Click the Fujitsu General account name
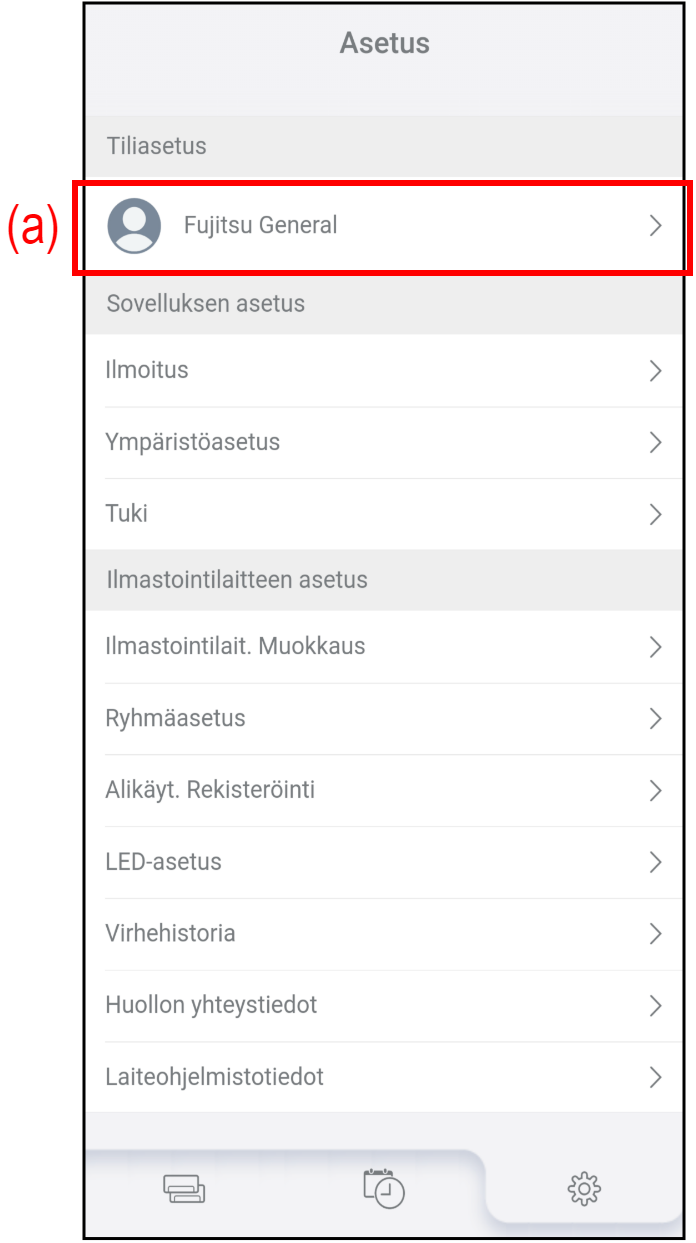This screenshot has width=696, height=1243. [x=260, y=225]
